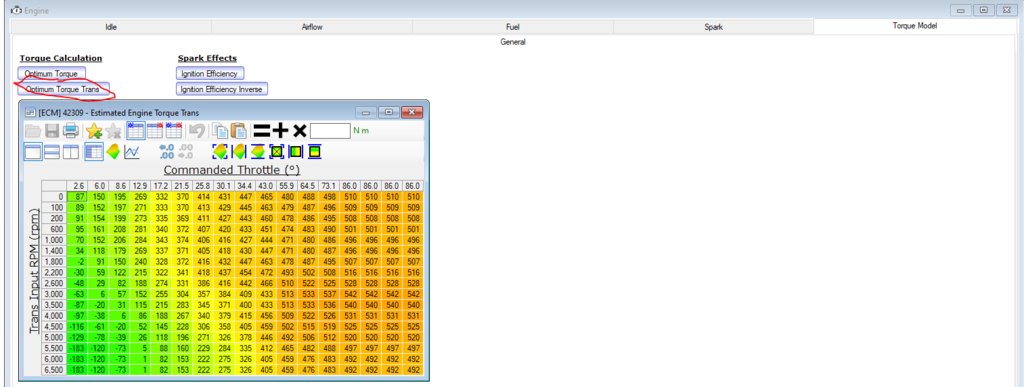
Task: Show the table grid view
Action: point(94,151)
